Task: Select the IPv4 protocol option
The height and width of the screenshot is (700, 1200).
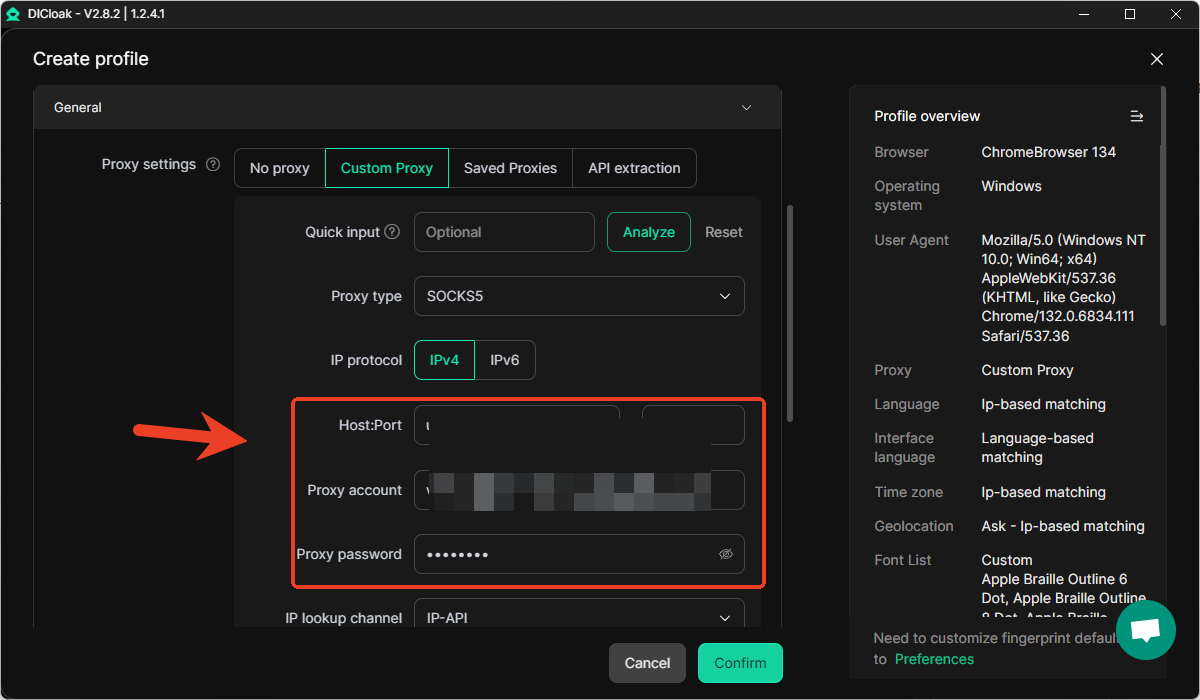Action: tap(444, 360)
